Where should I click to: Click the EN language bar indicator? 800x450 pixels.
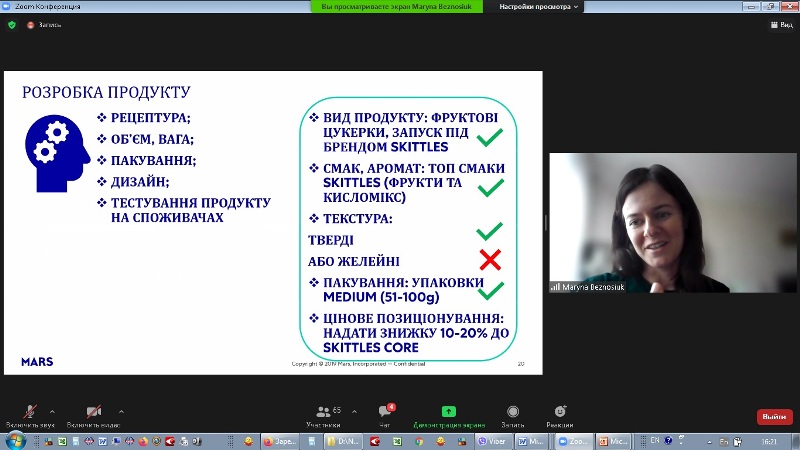(x=655, y=440)
